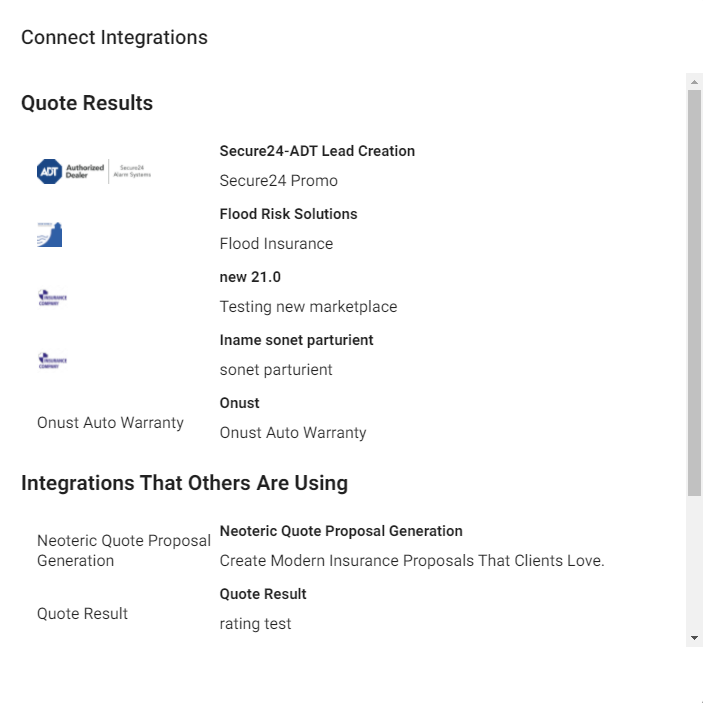Click the logo beside Iname sonet parturient
703x703 pixels.
(52, 360)
